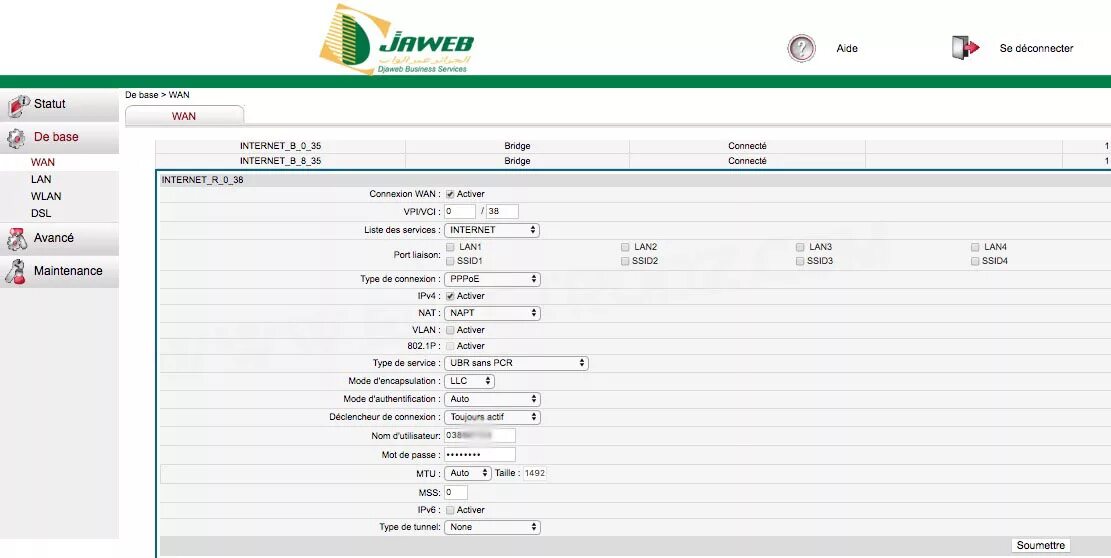Open the Type de service dropdown
Image resolution: width=1111 pixels, height=558 pixels.
tap(516, 363)
